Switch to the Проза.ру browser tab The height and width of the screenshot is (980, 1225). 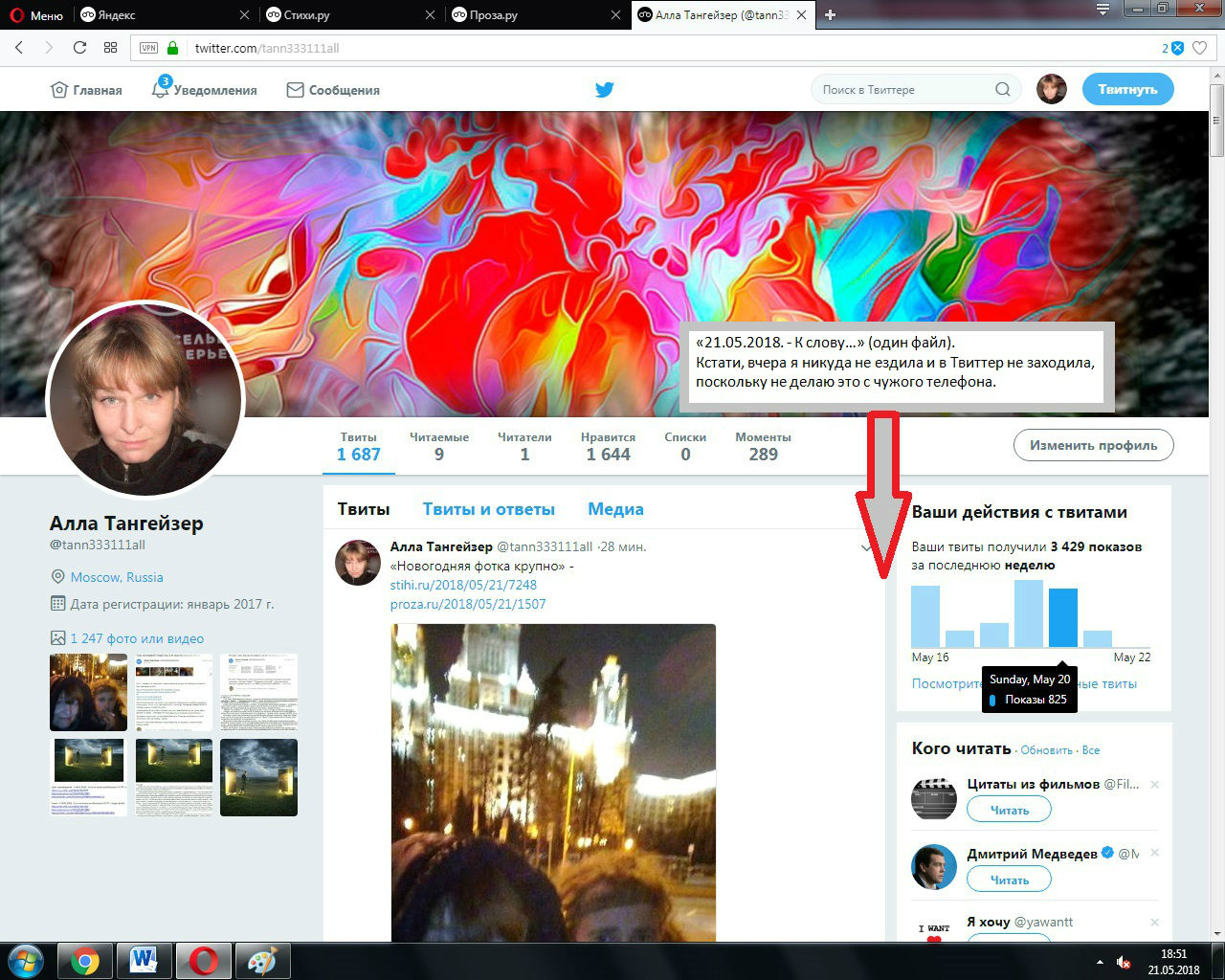click(x=535, y=15)
